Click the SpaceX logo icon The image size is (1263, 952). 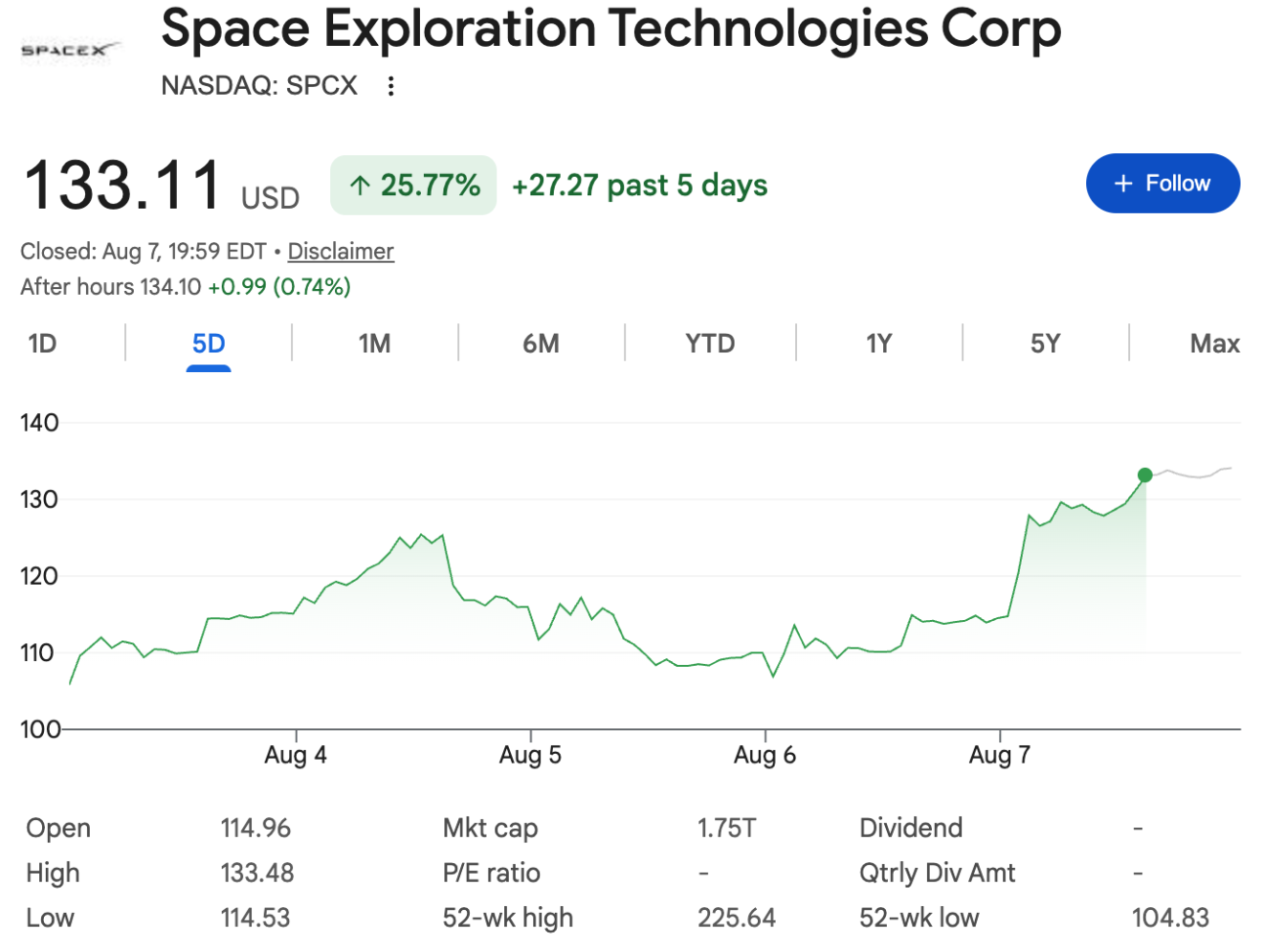pyautogui.click(x=70, y=49)
